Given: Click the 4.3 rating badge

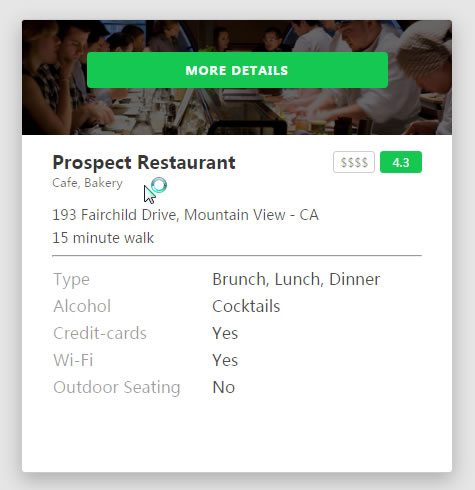Looking at the screenshot, I should pos(401,162).
